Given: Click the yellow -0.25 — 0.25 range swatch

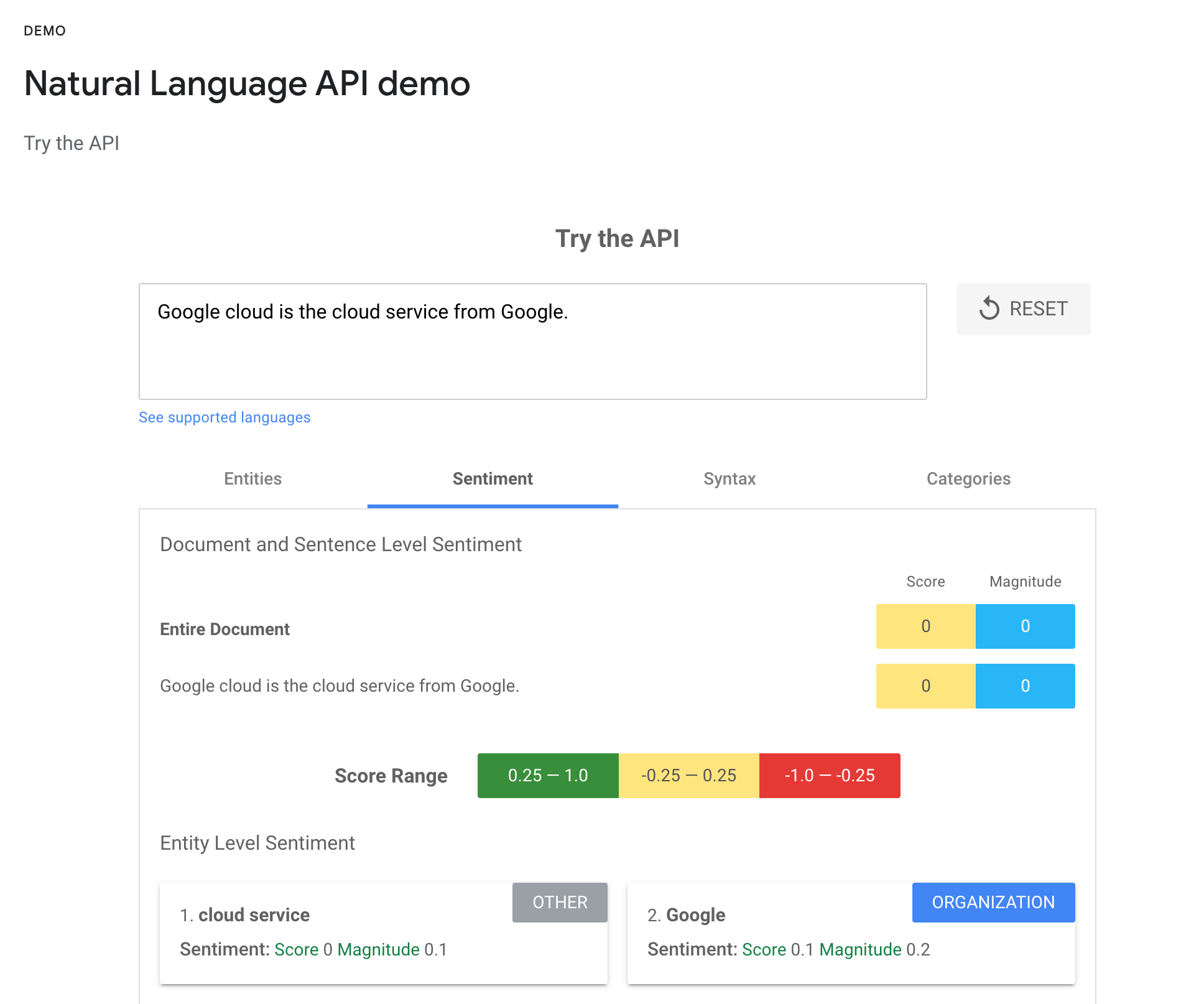Looking at the screenshot, I should [x=688, y=776].
